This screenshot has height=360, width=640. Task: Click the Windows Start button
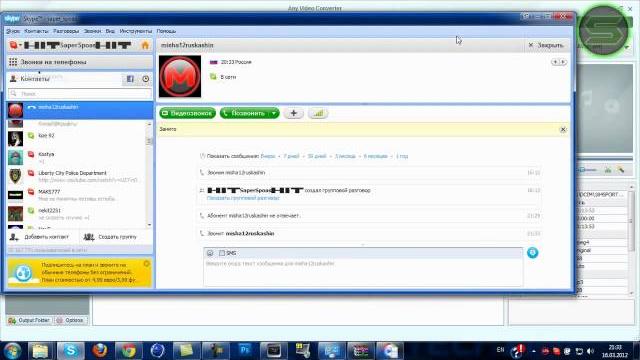click(x=13, y=351)
